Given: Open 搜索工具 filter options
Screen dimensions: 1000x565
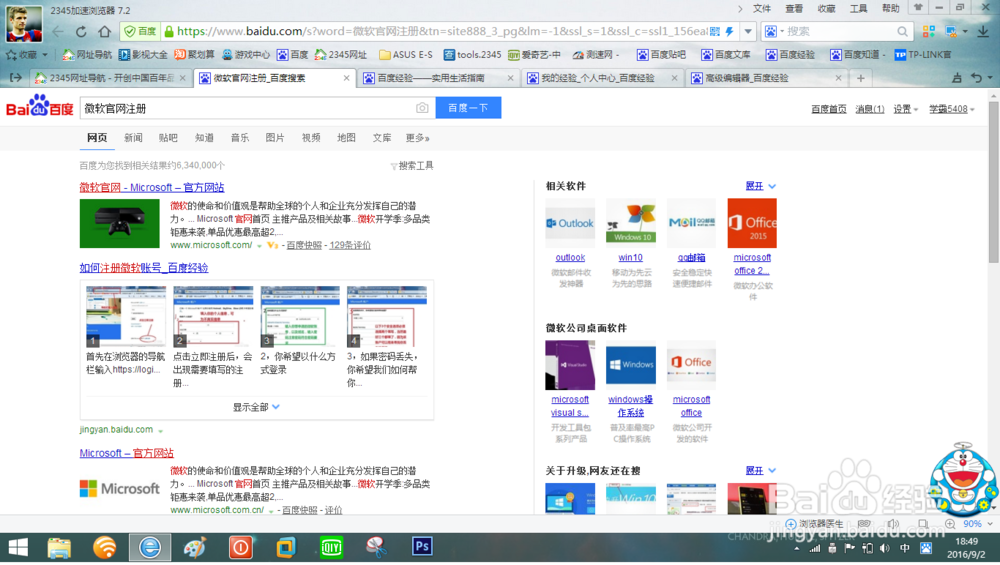Looking at the screenshot, I should (412, 166).
